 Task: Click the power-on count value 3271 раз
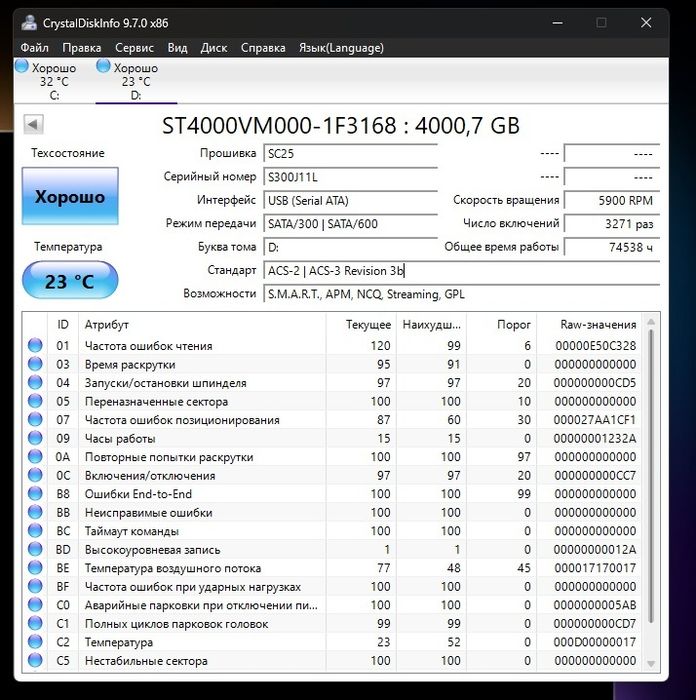coord(612,224)
